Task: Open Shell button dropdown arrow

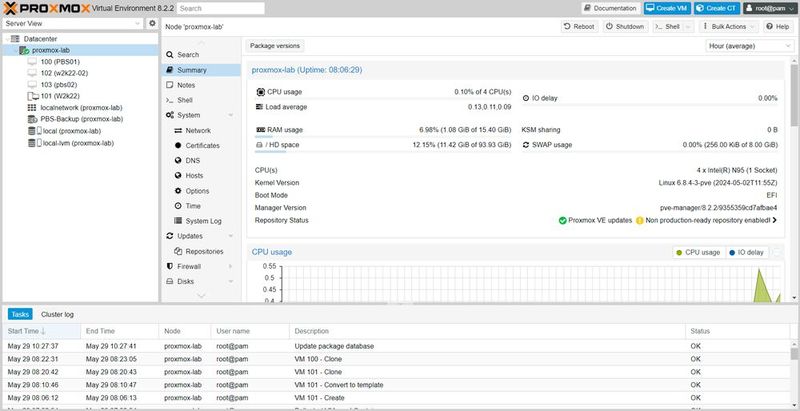Action: 688,27
